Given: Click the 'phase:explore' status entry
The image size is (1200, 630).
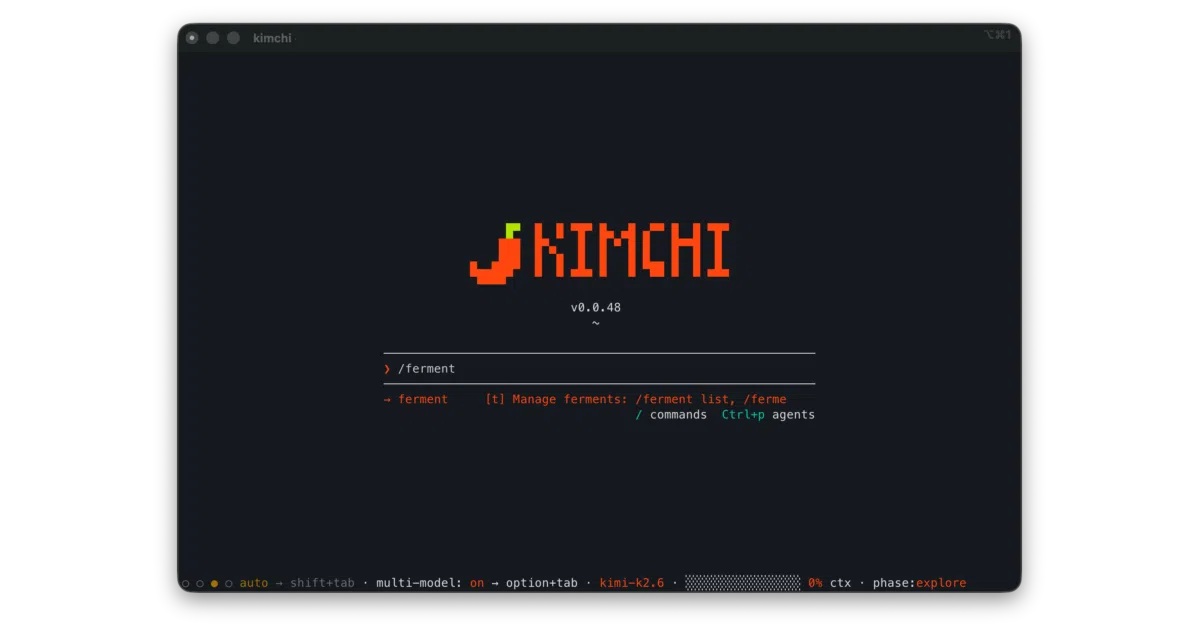Looking at the screenshot, I should pos(919,583).
